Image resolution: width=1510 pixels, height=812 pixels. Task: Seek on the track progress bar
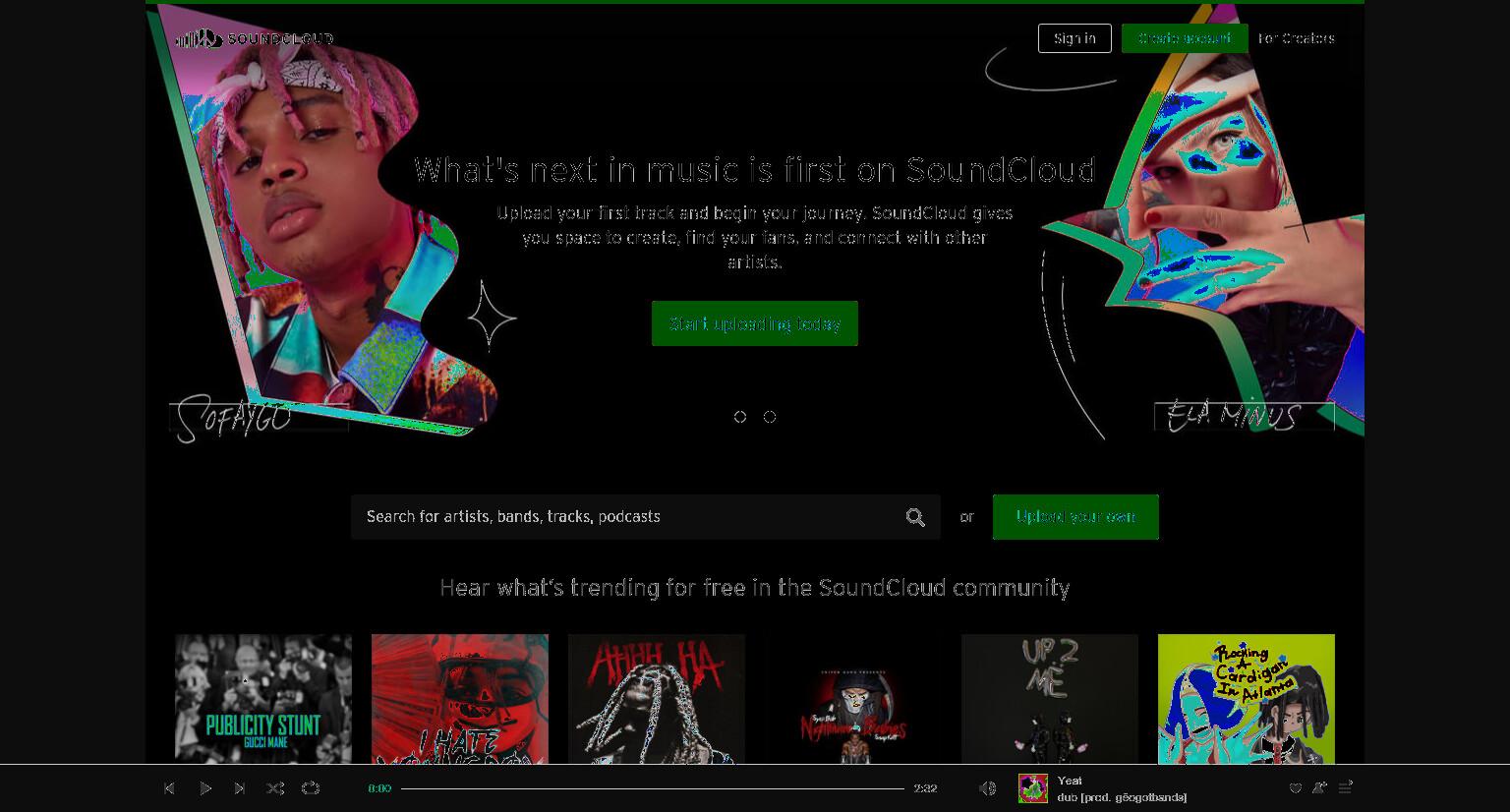point(653,788)
